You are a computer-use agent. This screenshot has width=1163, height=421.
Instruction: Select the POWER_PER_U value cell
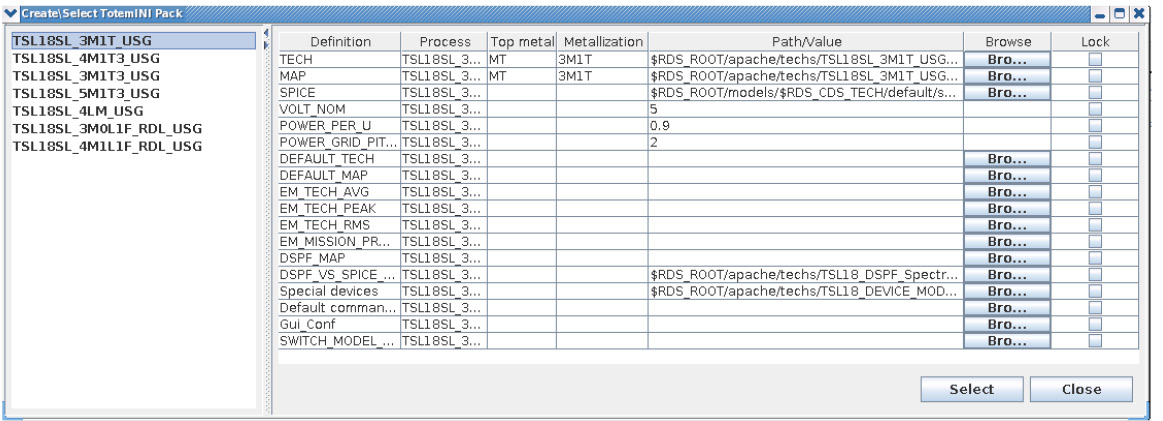click(x=805, y=125)
